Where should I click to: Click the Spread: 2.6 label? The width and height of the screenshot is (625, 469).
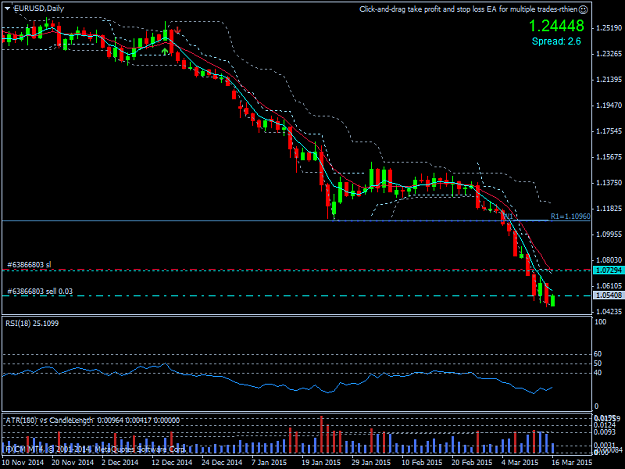[x=556, y=41]
